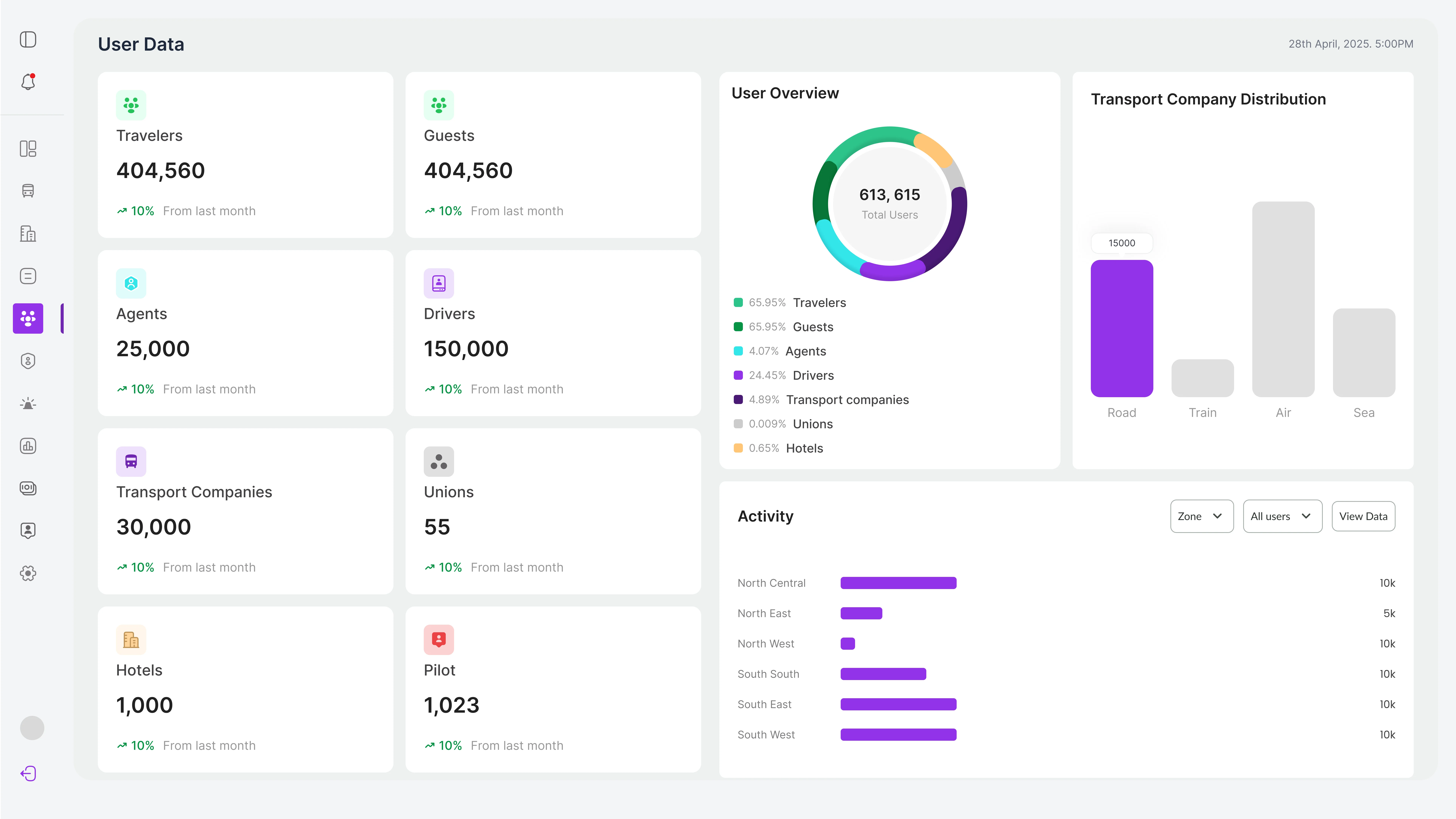Open the Zone dropdown
Viewport: 1456px width, 819px height.
pos(1202,516)
